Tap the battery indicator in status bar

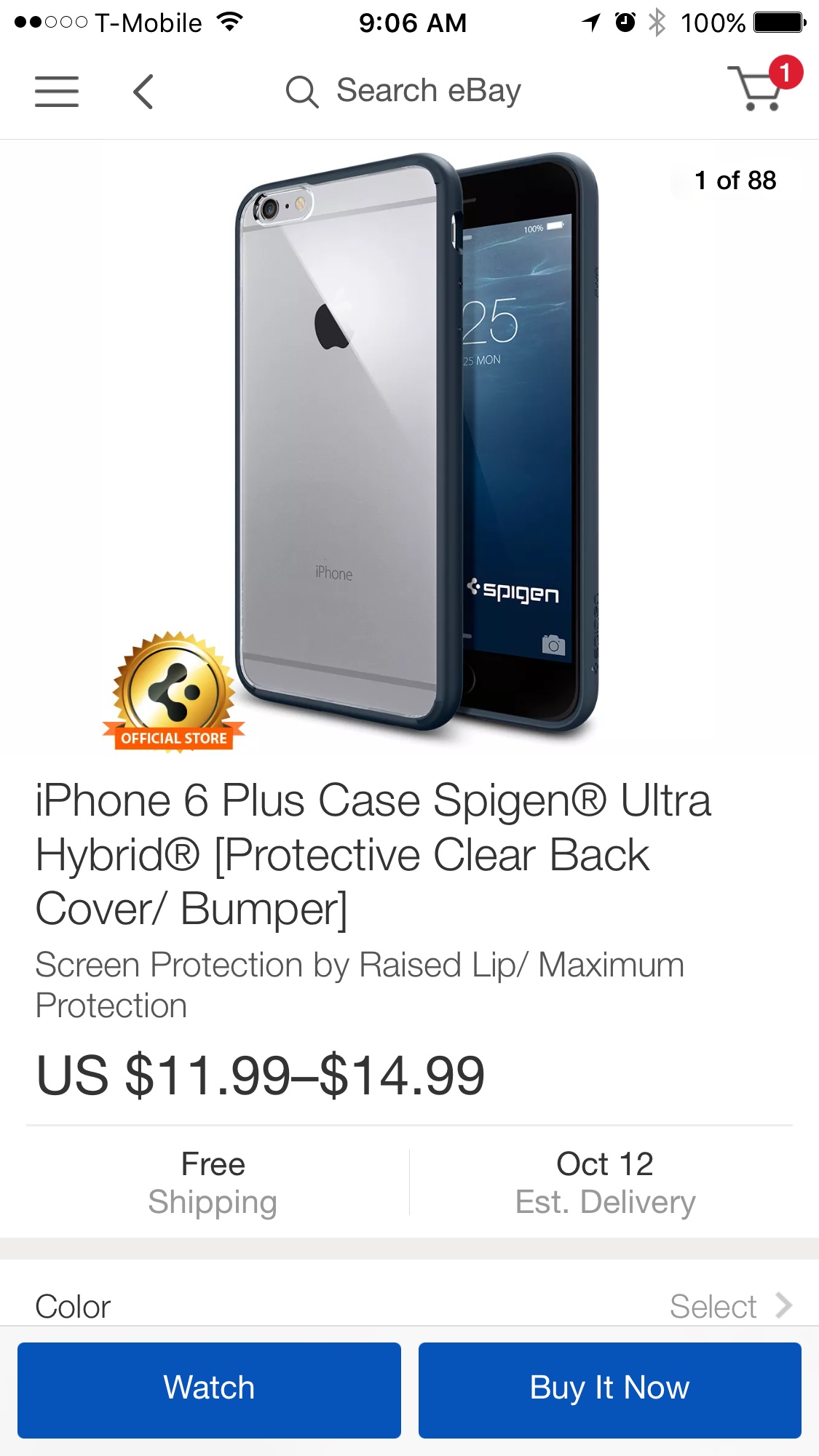(780, 23)
